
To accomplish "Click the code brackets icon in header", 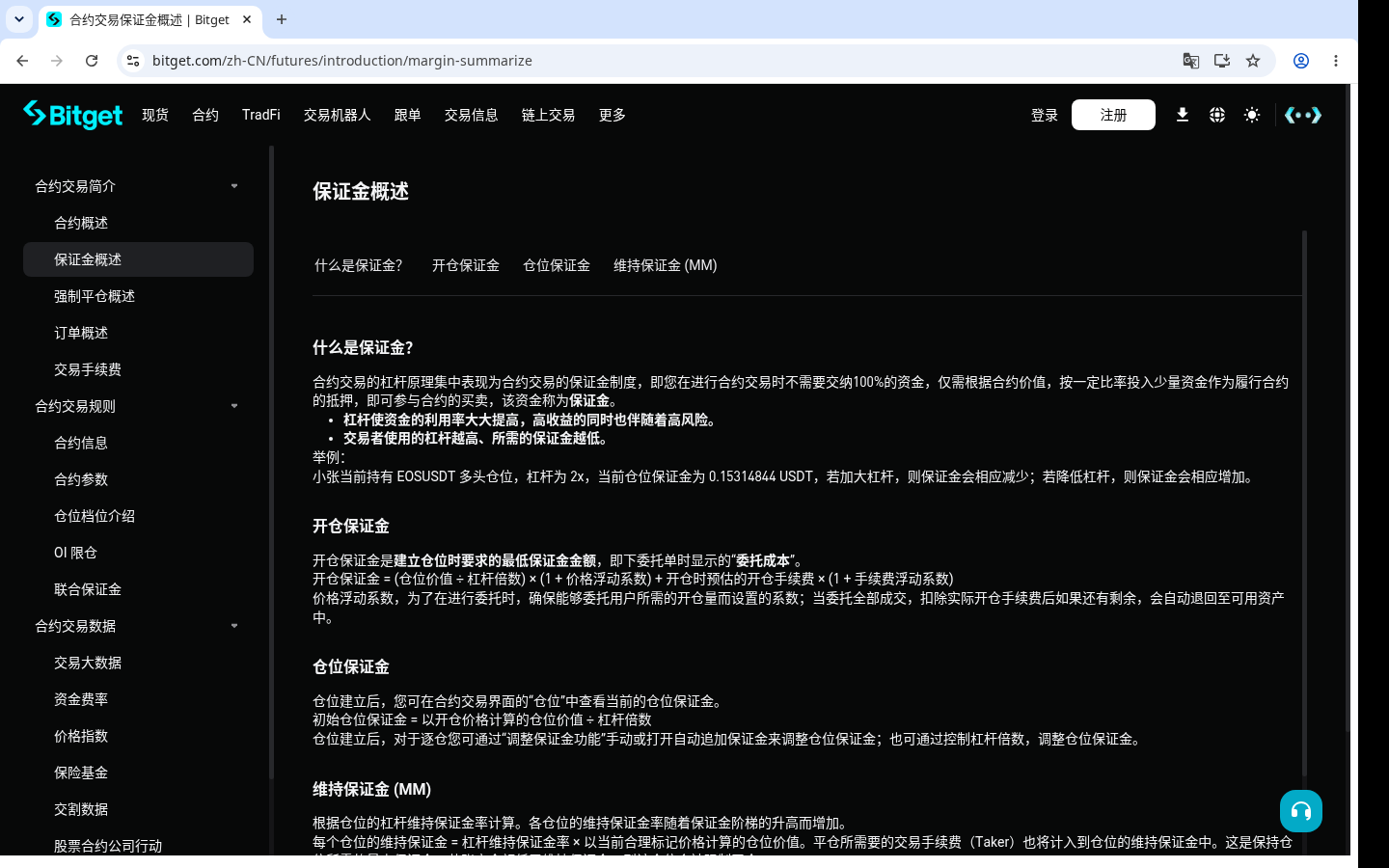I will coord(1303,115).
